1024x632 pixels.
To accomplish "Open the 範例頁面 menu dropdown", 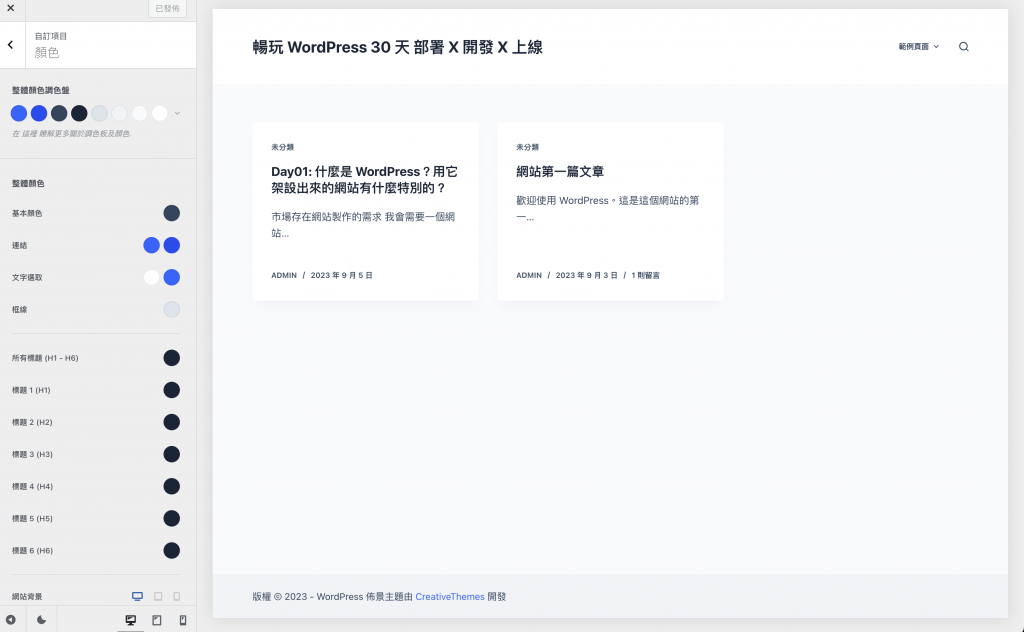I will coord(918,46).
